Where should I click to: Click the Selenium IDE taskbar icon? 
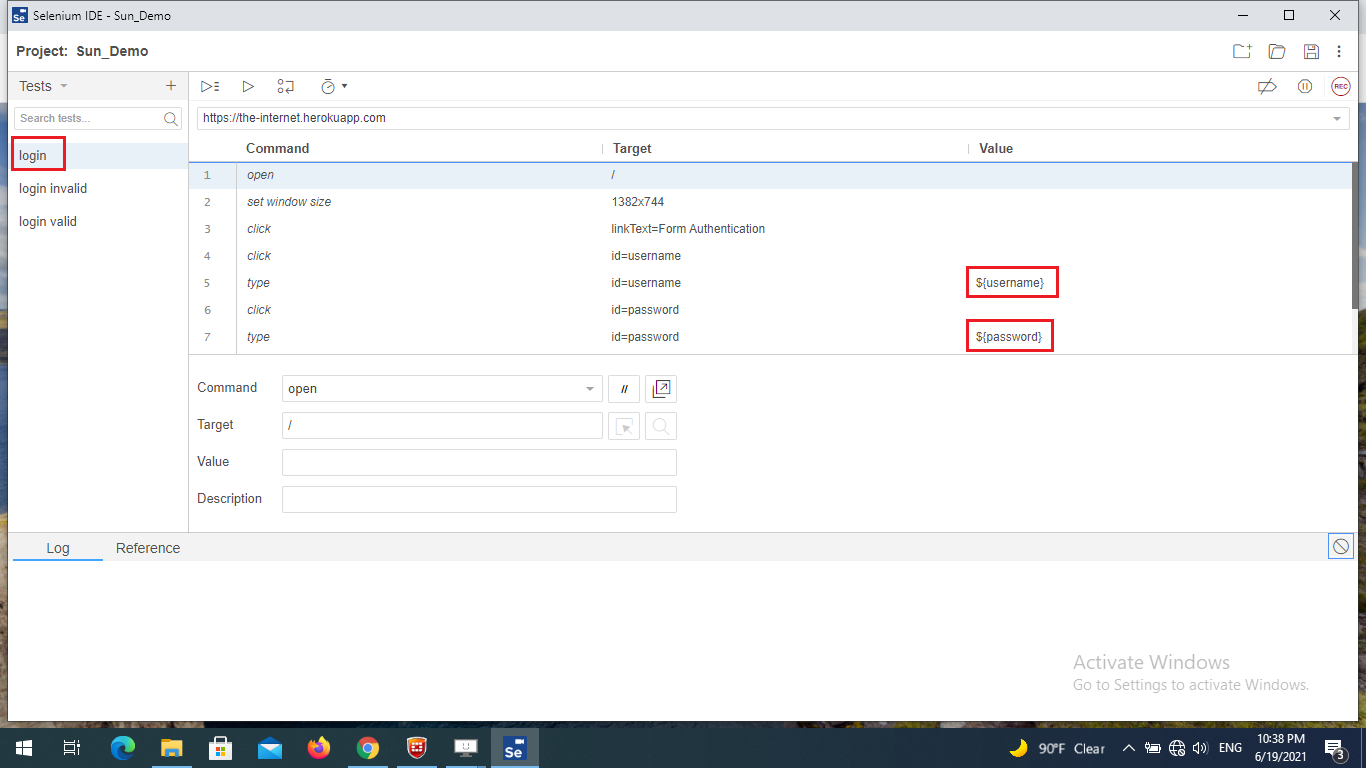tap(515, 748)
